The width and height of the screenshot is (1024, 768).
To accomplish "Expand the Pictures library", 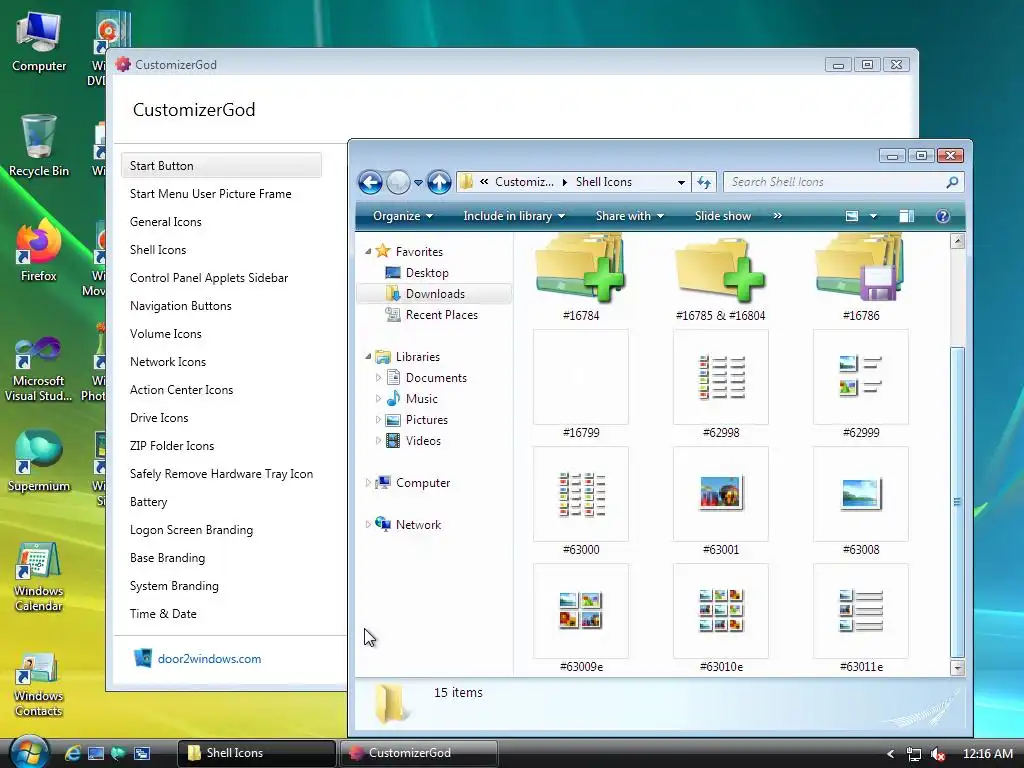I will [378, 419].
